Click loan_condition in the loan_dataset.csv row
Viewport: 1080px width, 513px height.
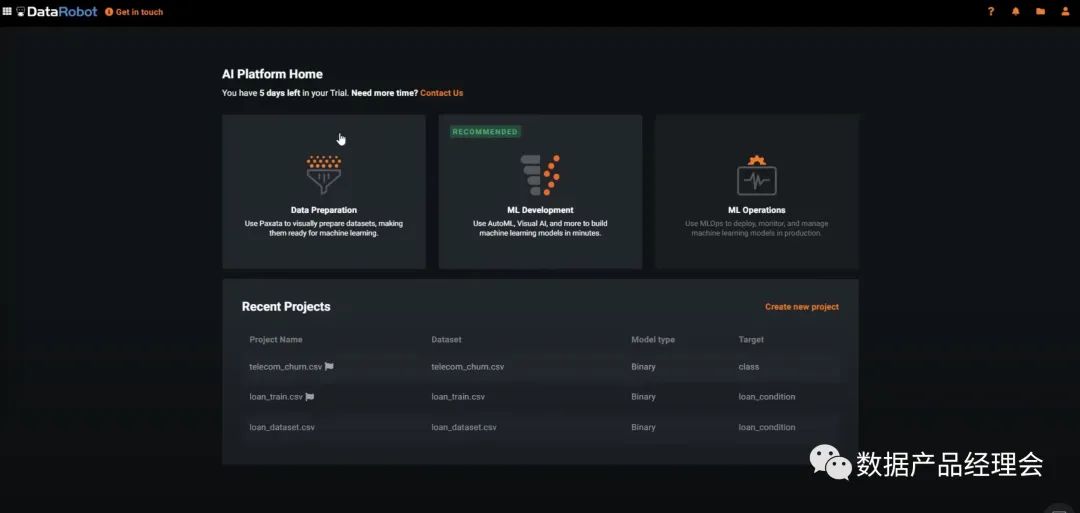tap(767, 427)
